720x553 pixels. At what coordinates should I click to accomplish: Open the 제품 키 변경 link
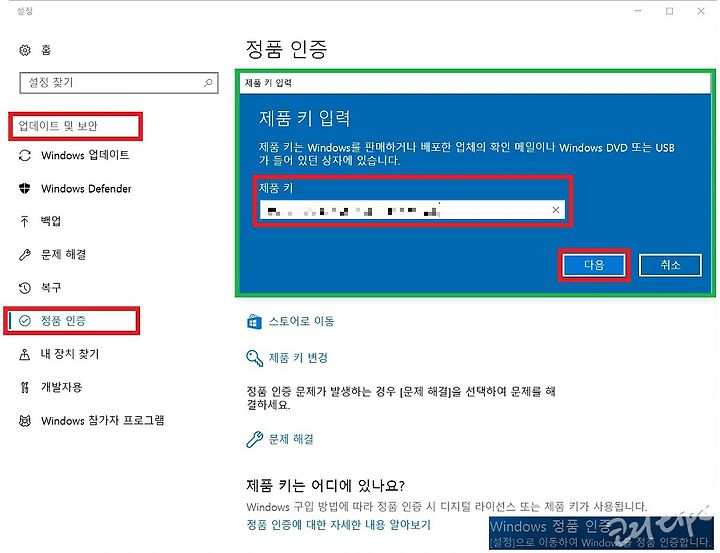coord(298,358)
